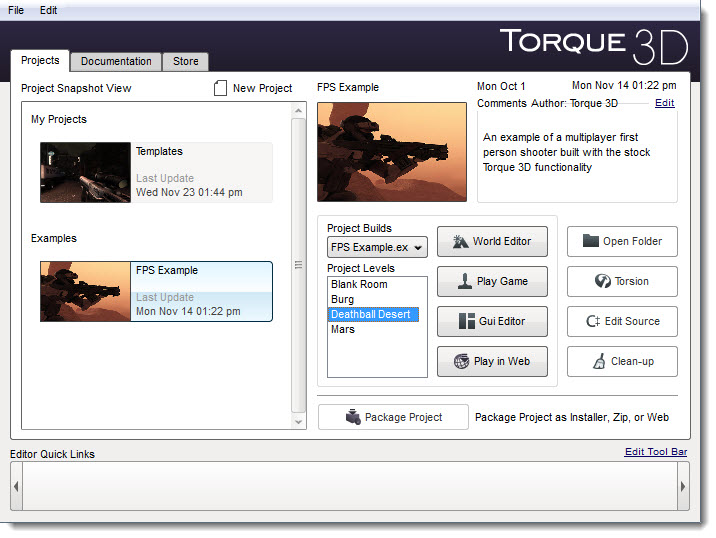Launch Torsion

click(x=622, y=281)
